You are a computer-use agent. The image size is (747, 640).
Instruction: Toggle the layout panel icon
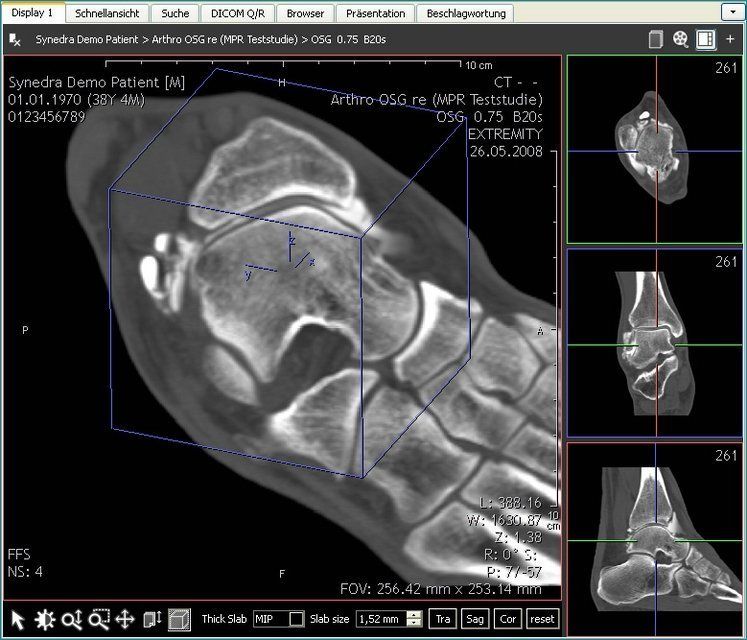click(x=706, y=39)
